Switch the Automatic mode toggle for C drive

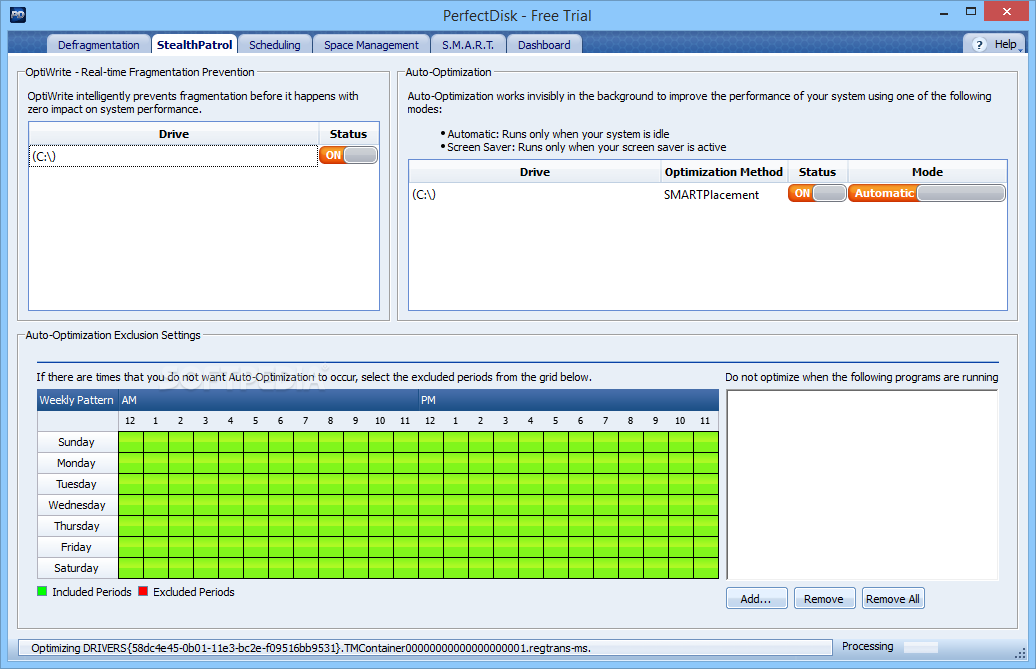click(927, 194)
